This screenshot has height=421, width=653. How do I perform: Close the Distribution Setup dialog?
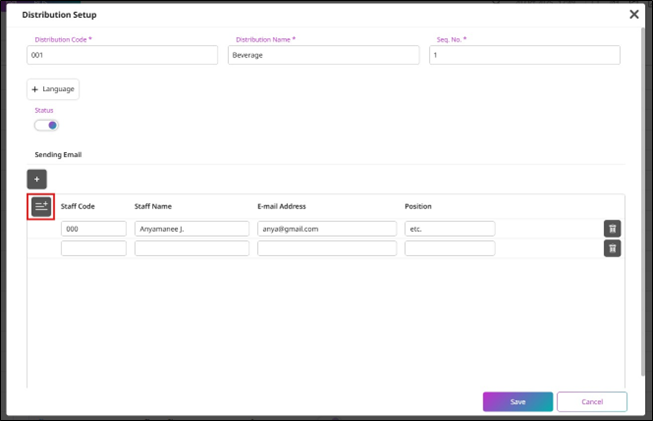coord(634,14)
